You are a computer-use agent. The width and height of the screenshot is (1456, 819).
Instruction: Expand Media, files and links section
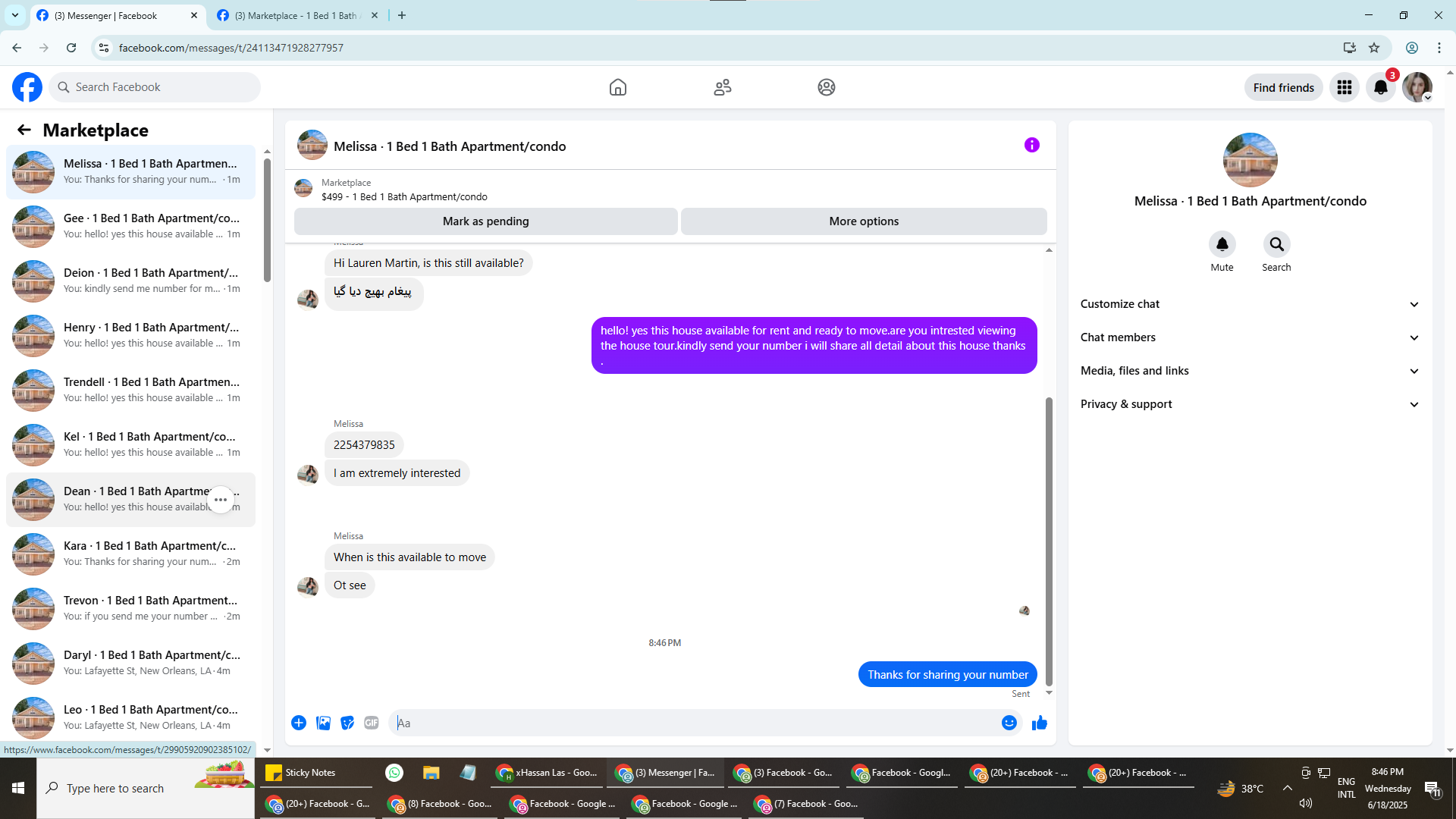(1250, 371)
